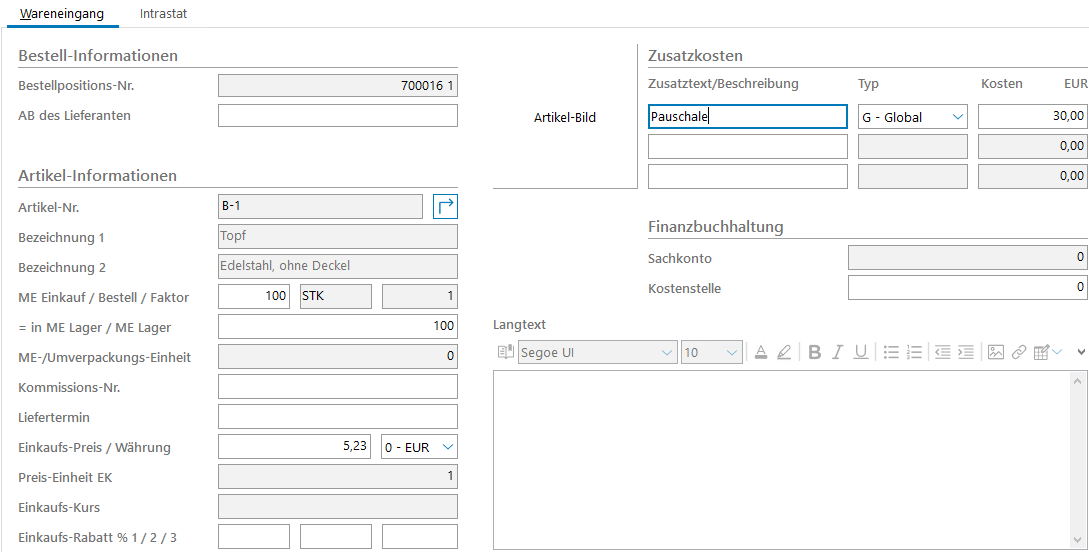Click the text highlight marker icon
This screenshot has height=552, width=1089.
[784, 352]
